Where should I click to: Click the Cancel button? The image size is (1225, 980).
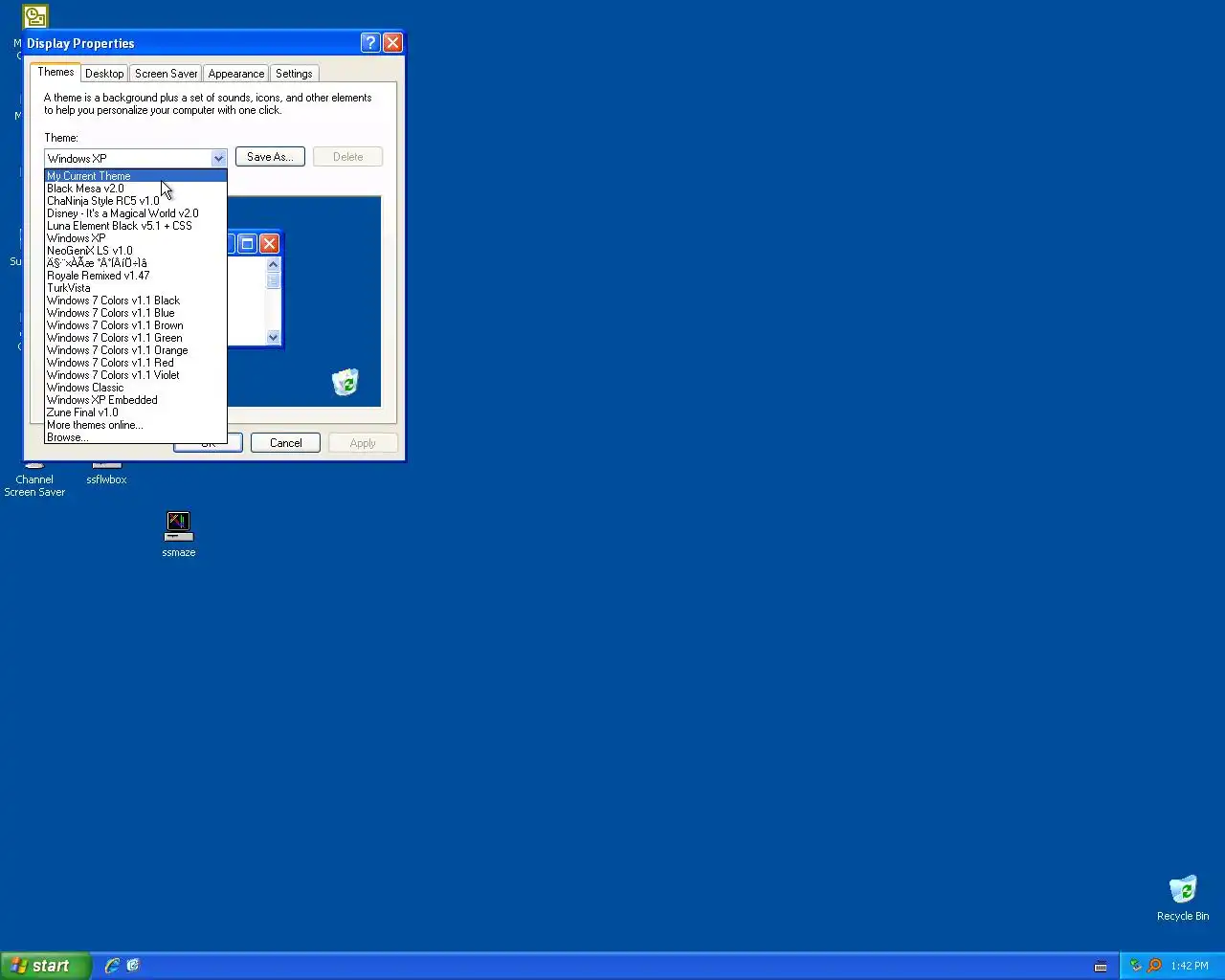coord(285,443)
